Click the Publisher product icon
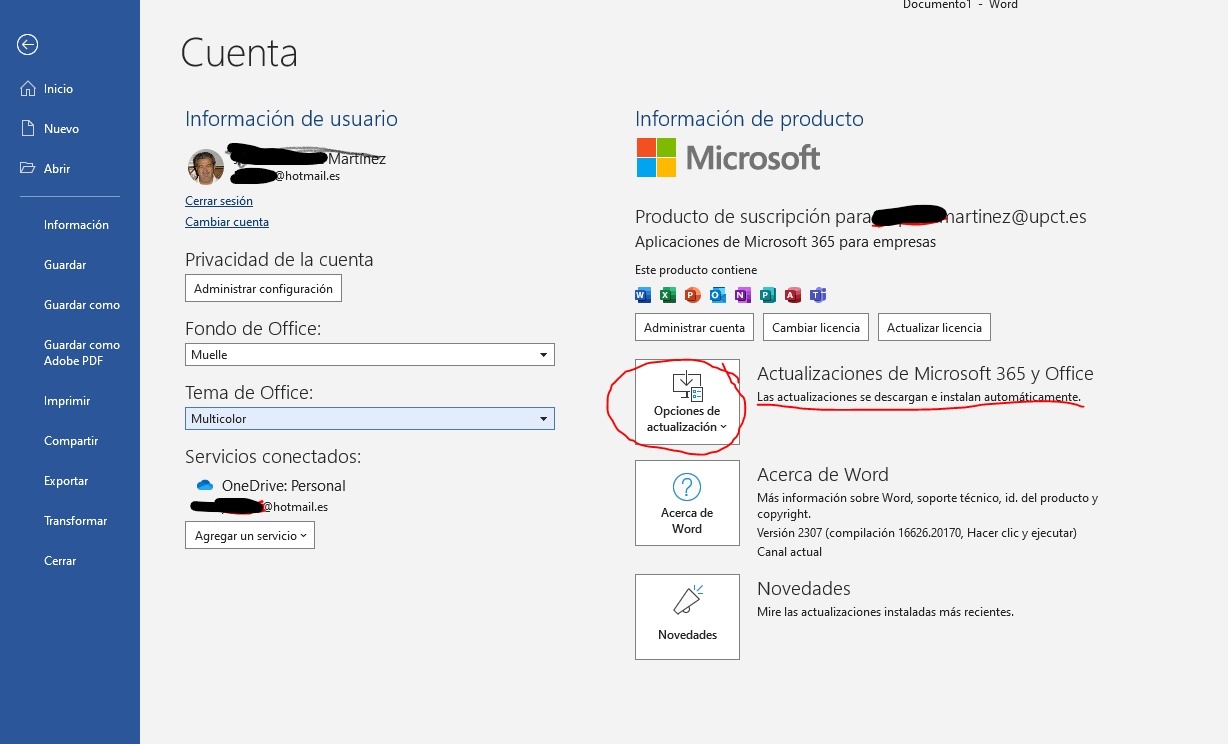1228x744 pixels. tap(768, 295)
